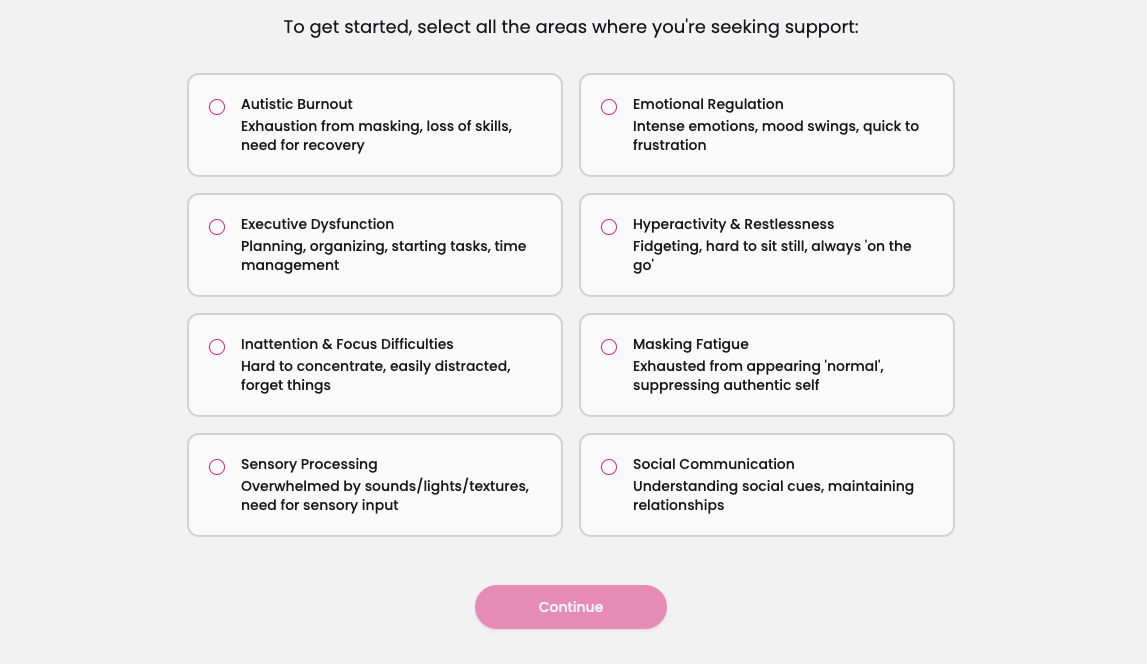This screenshot has height=664, width=1147.
Task: Toggle the Sensory Processing radio circle
Action: pos(217,467)
